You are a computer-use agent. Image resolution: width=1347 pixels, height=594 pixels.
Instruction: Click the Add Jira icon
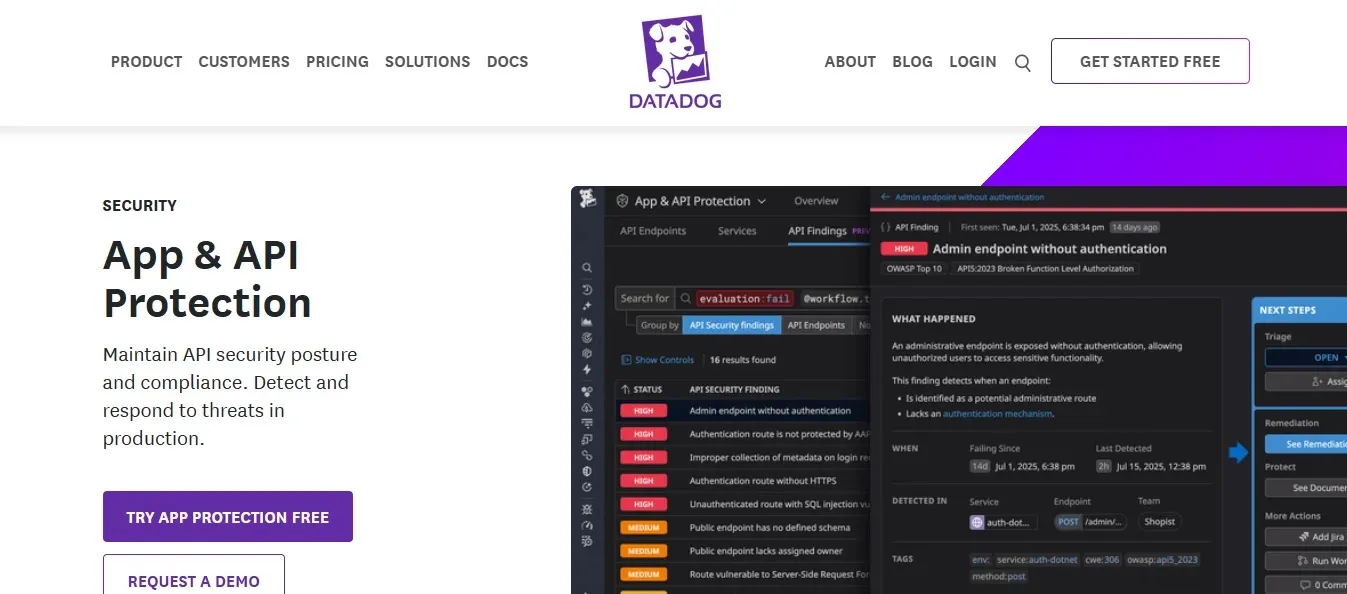click(x=1304, y=537)
